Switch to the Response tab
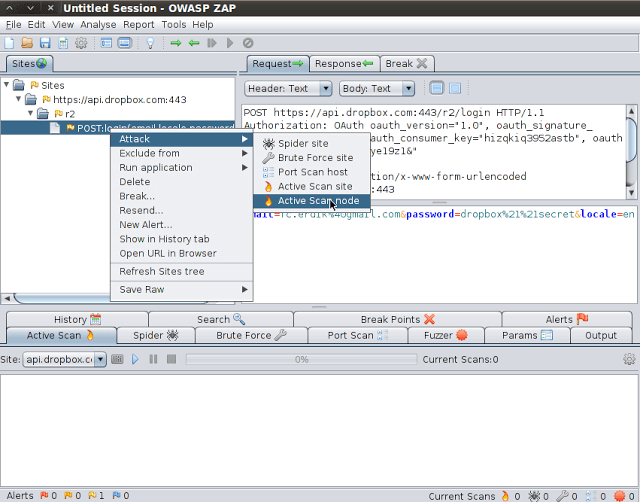Screen dimensions: 640x502 pyautogui.click(x=344, y=64)
